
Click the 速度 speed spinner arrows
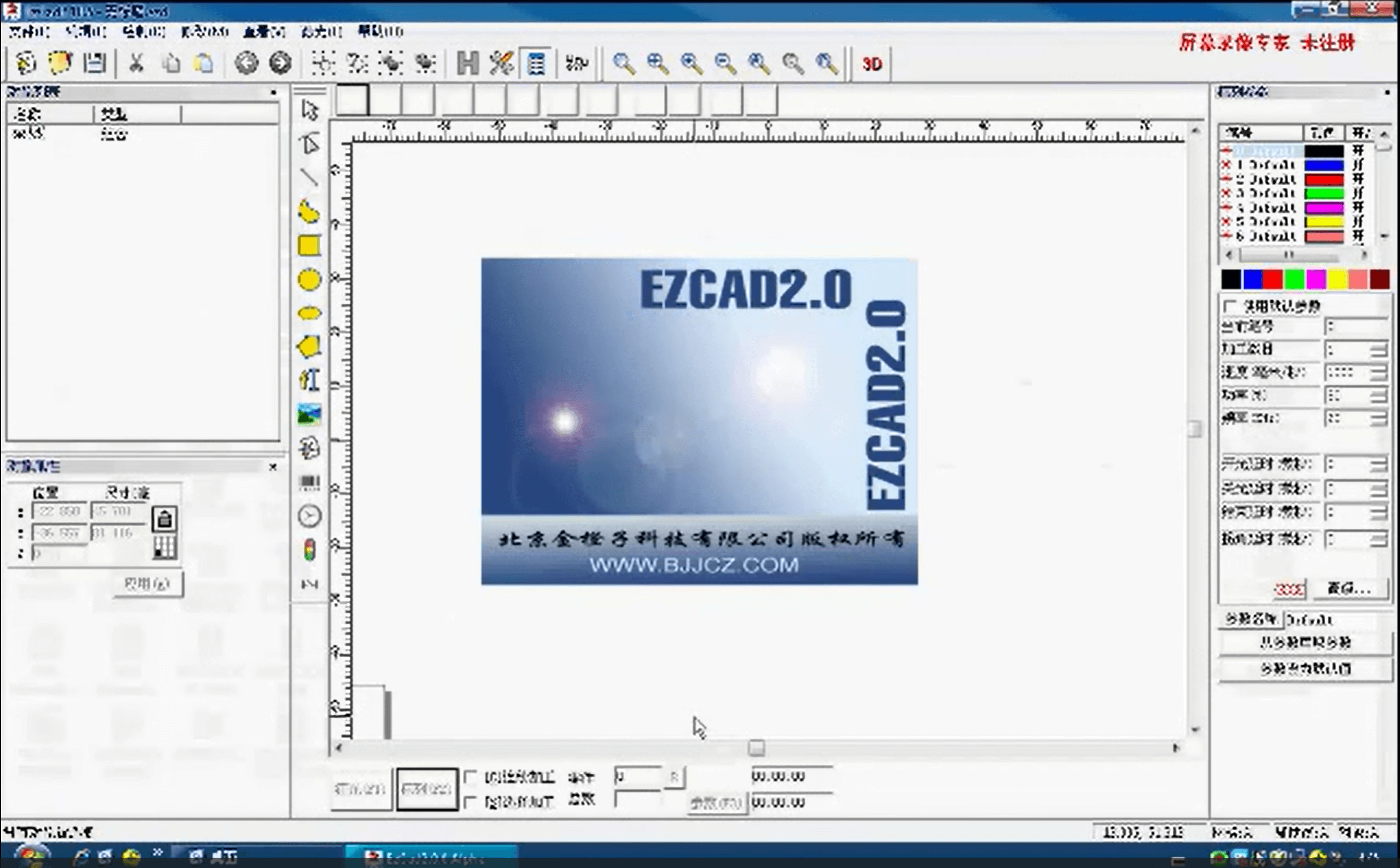tap(1379, 373)
